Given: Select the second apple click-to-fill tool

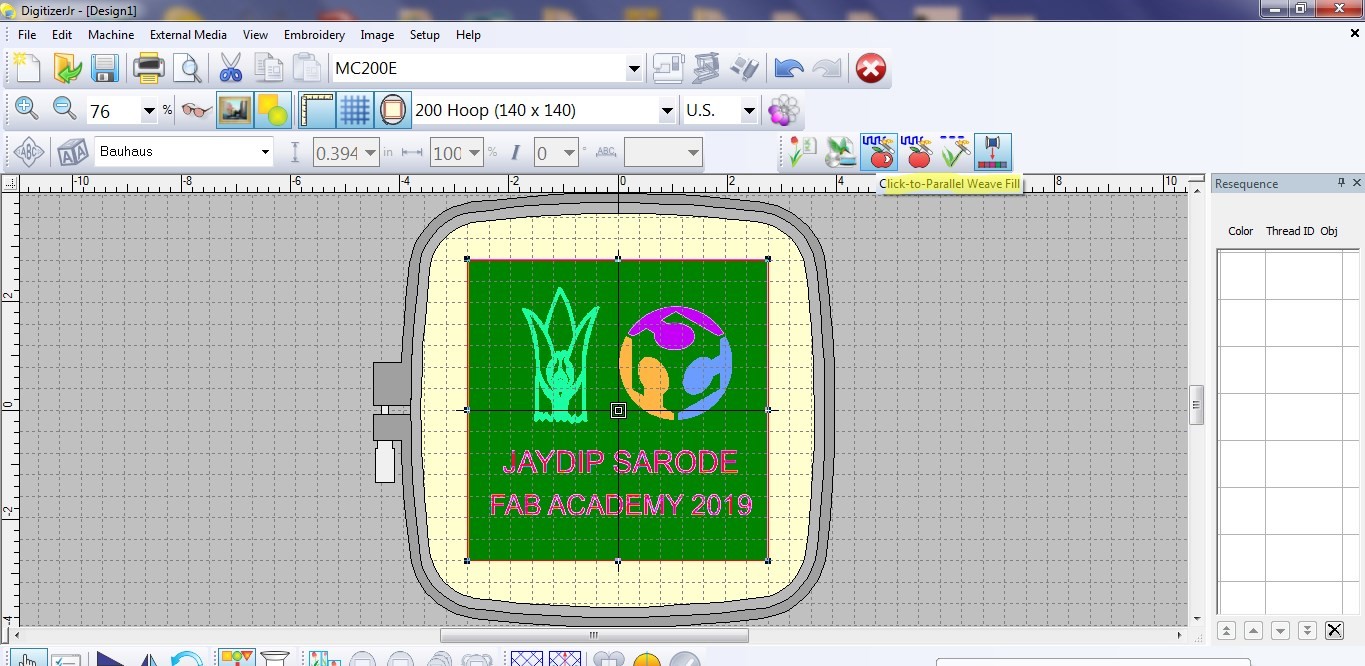Looking at the screenshot, I should pos(917,152).
